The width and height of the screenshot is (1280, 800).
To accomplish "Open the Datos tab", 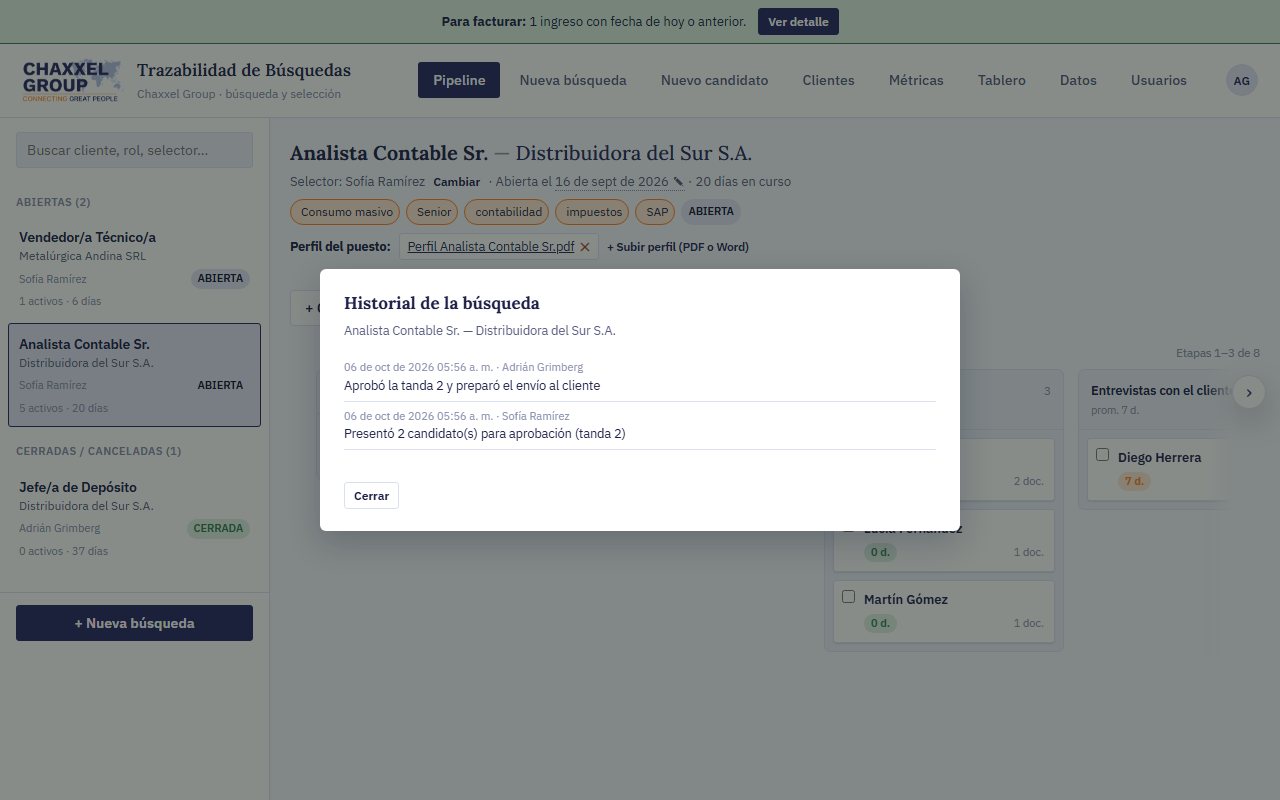I will [x=1078, y=80].
